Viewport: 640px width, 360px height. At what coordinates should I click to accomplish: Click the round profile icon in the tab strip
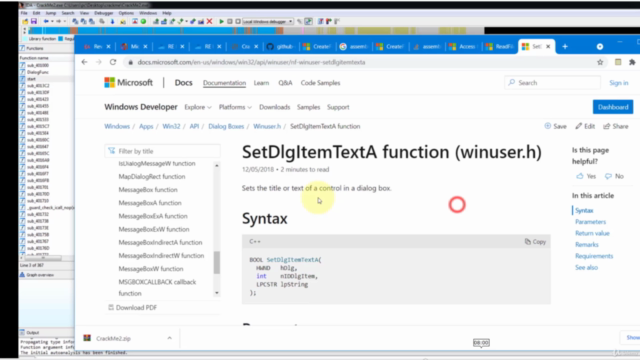(x=600, y=47)
